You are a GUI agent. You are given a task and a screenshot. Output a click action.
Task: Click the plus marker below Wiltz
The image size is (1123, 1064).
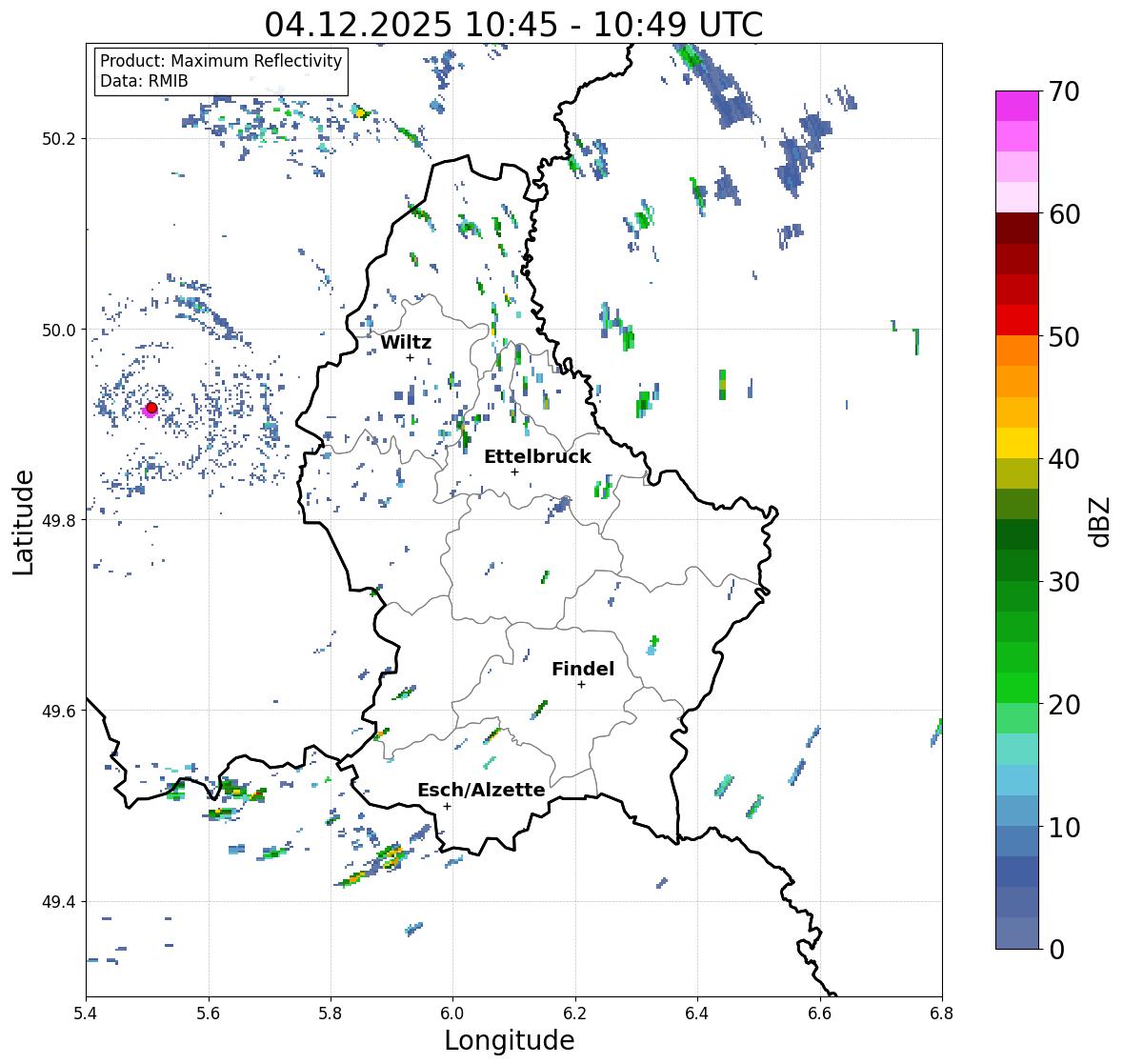[410, 357]
